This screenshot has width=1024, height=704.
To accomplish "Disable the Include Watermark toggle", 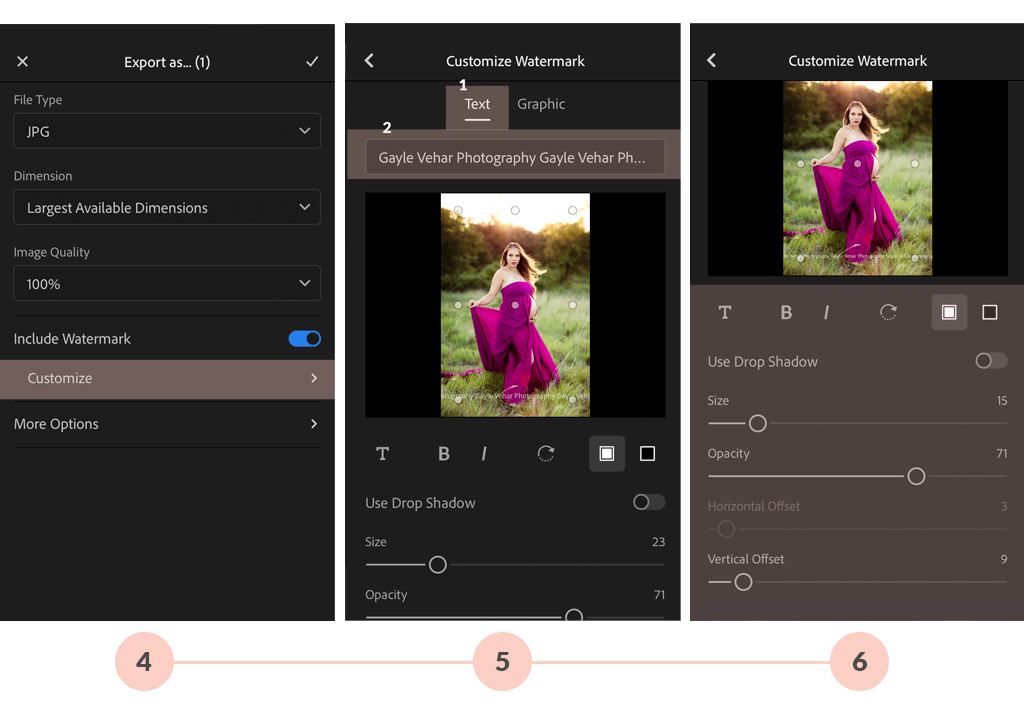I will point(305,338).
